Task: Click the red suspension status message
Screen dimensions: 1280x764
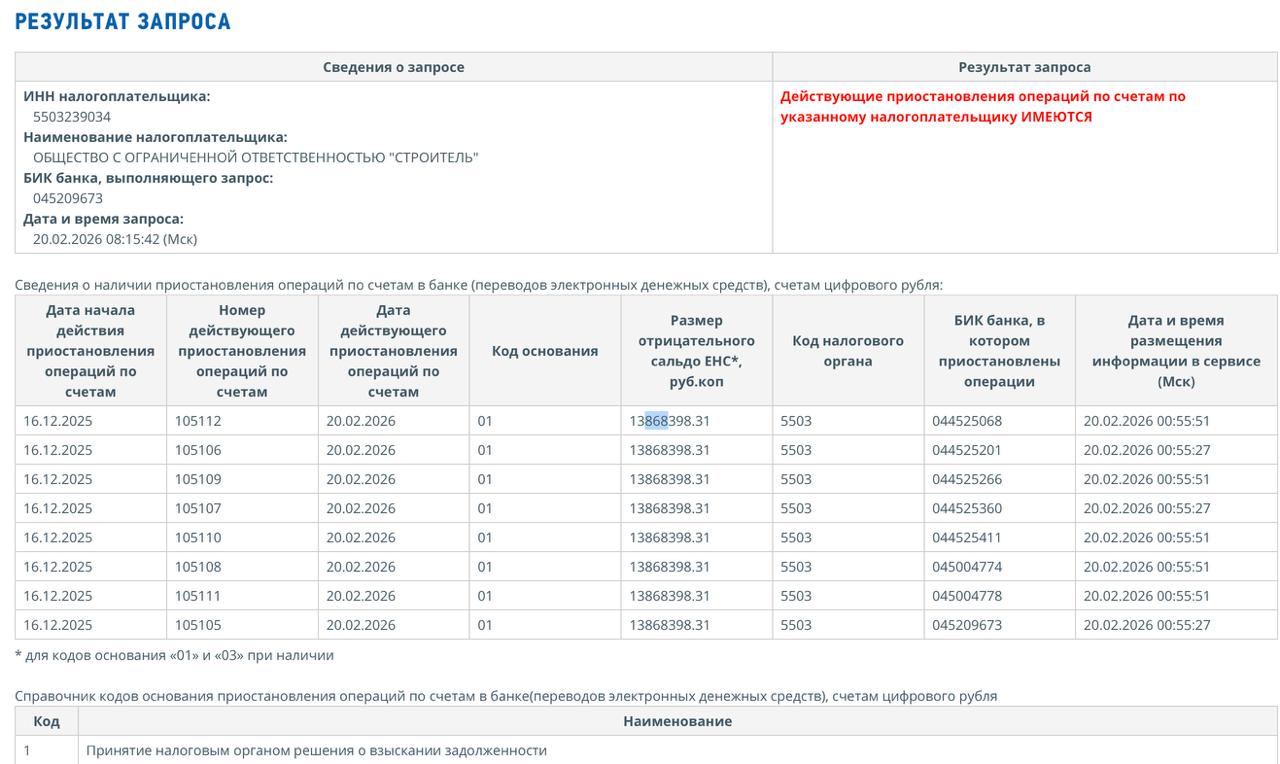Action: coord(982,107)
